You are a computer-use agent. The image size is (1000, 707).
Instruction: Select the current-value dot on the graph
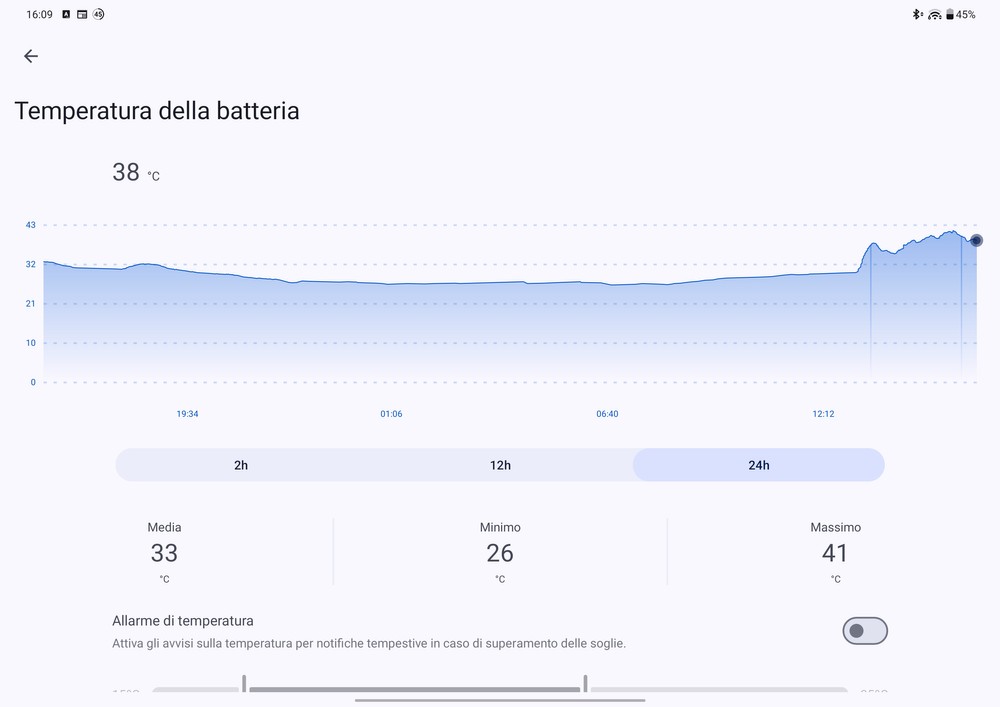point(976,240)
